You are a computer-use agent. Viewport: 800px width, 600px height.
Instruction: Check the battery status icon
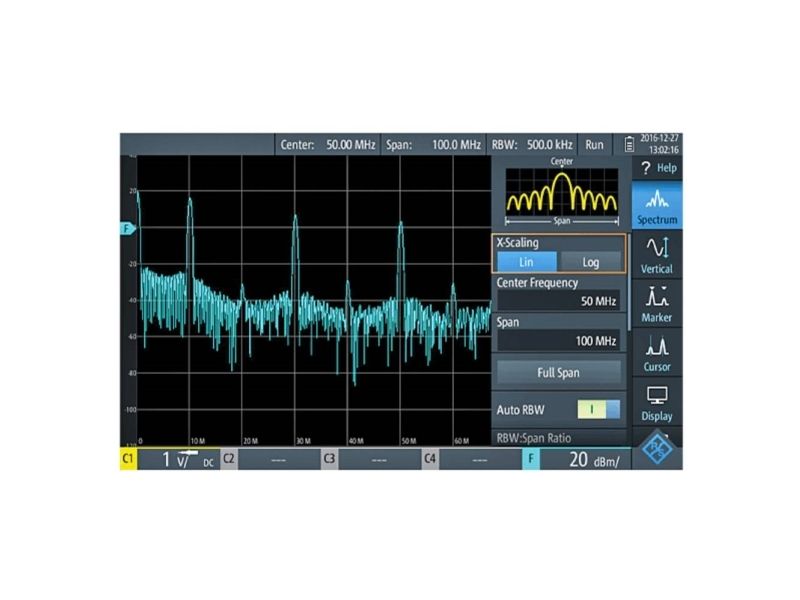click(x=630, y=144)
